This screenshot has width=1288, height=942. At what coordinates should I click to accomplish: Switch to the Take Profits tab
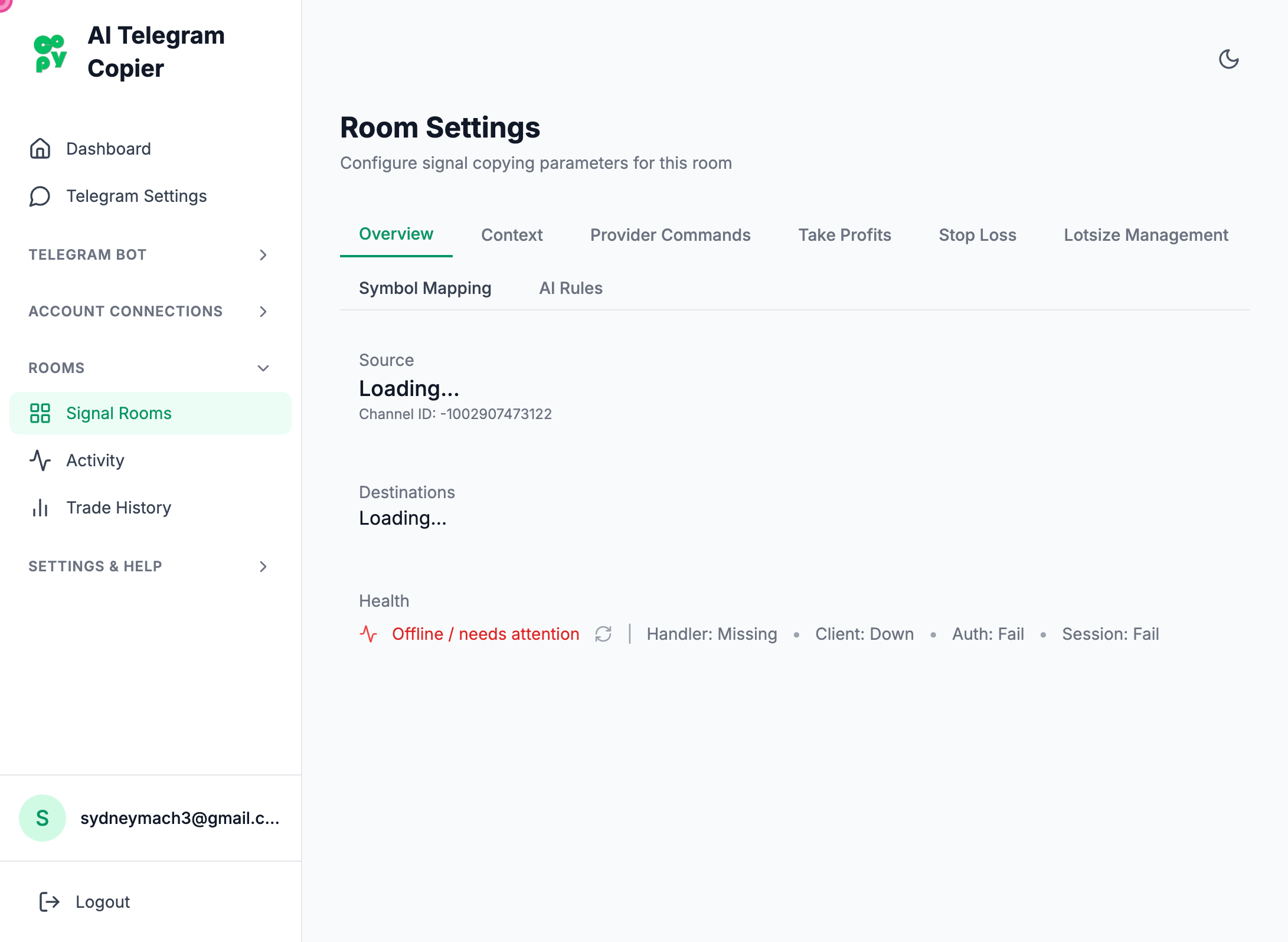point(844,235)
